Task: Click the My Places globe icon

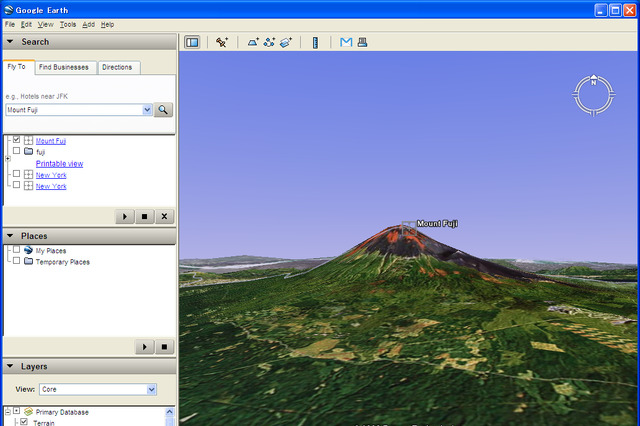Action: [x=28, y=250]
